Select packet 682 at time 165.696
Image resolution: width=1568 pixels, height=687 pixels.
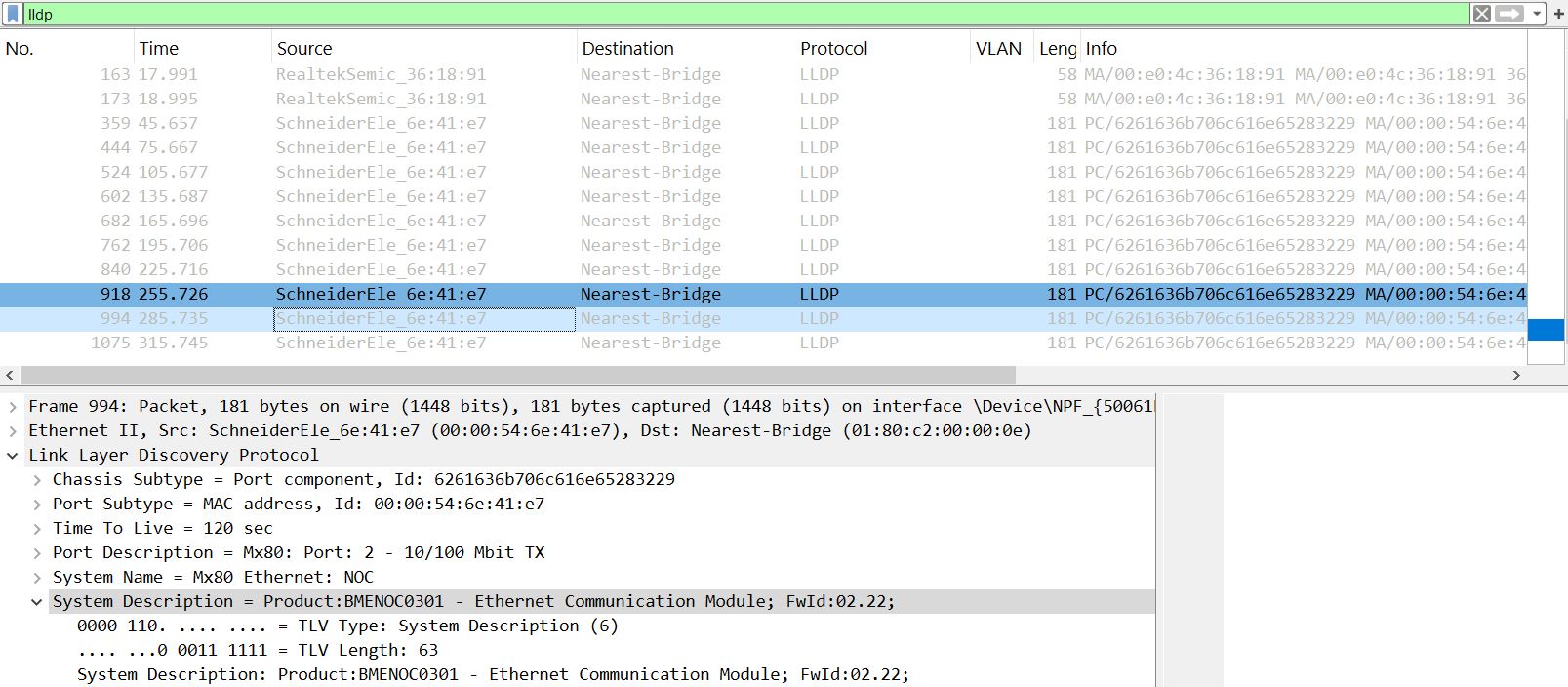point(763,221)
